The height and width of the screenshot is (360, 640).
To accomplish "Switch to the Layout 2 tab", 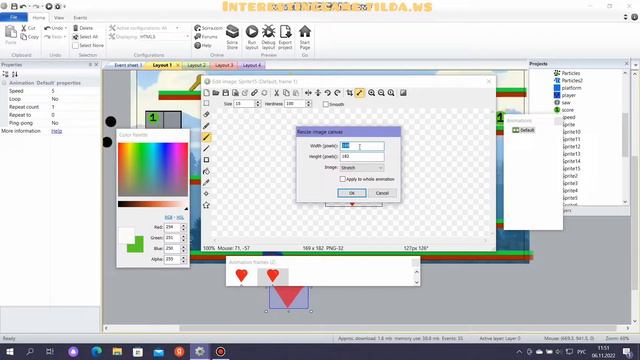I will coord(196,65).
